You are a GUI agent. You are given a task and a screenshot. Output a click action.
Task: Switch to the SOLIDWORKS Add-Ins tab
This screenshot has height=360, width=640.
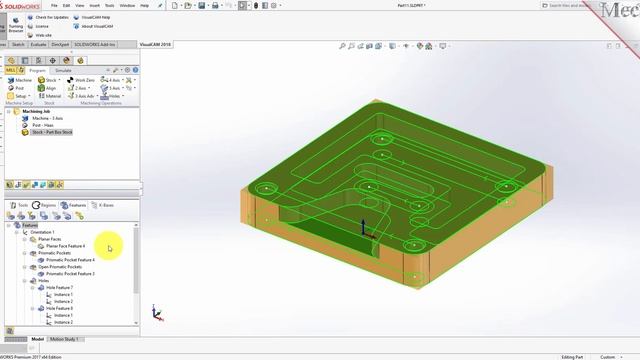tap(95, 44)
